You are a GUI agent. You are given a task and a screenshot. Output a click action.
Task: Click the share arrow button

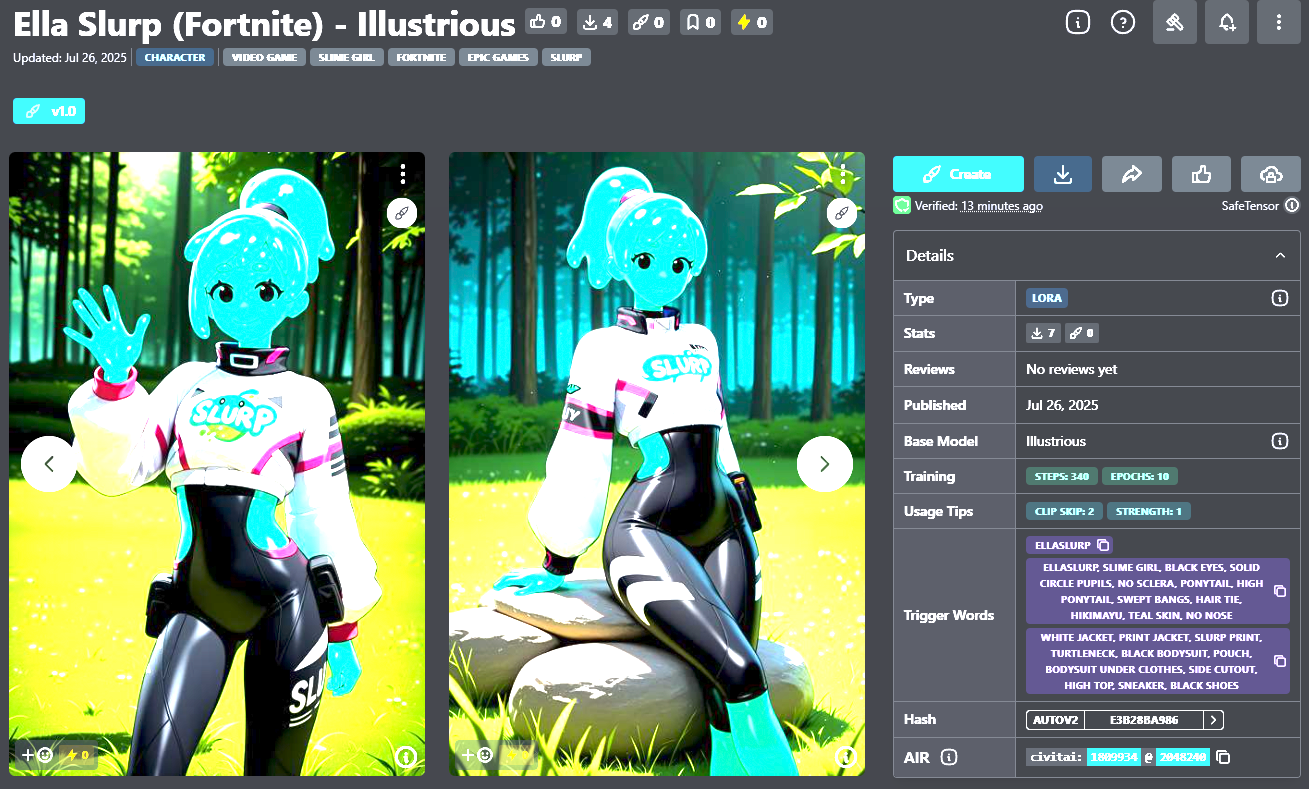tap(1132, 174)
